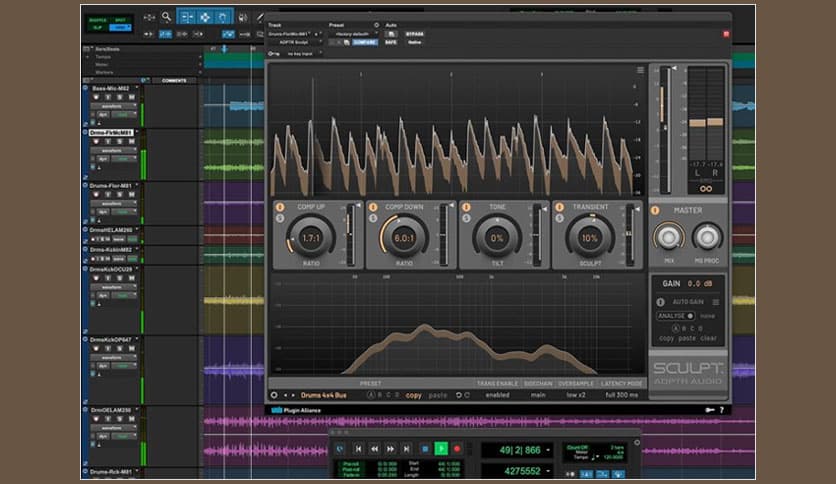Click COMP DOWN ratio knob 6.0:1
This screenshot has height=484, width=836.
tap(404, 237)
